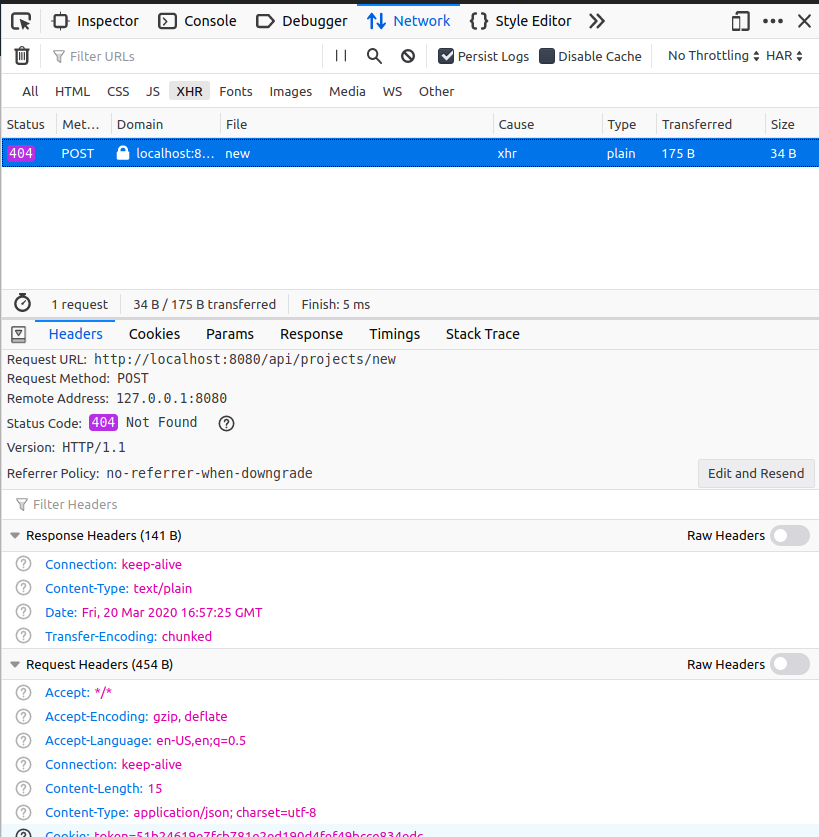The width and height of the screenshot is (819, 837).
Task: Toggle Responsive Design Mode icon
Action: pos(740,20)
